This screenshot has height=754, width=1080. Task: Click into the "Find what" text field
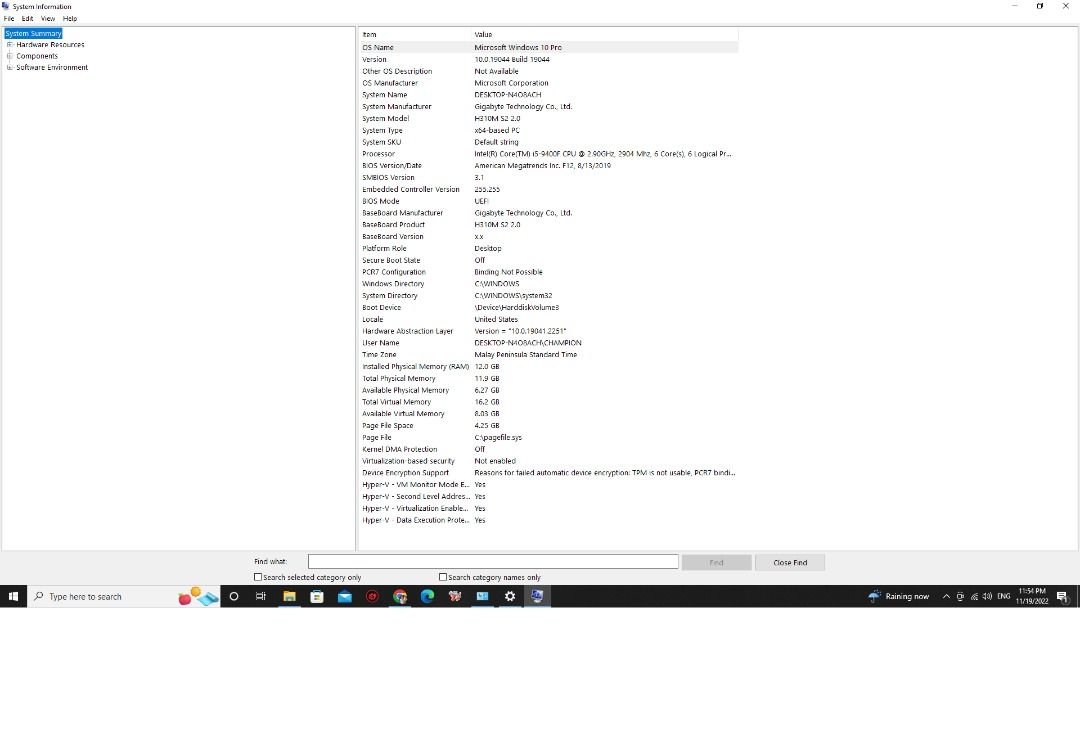492,562
